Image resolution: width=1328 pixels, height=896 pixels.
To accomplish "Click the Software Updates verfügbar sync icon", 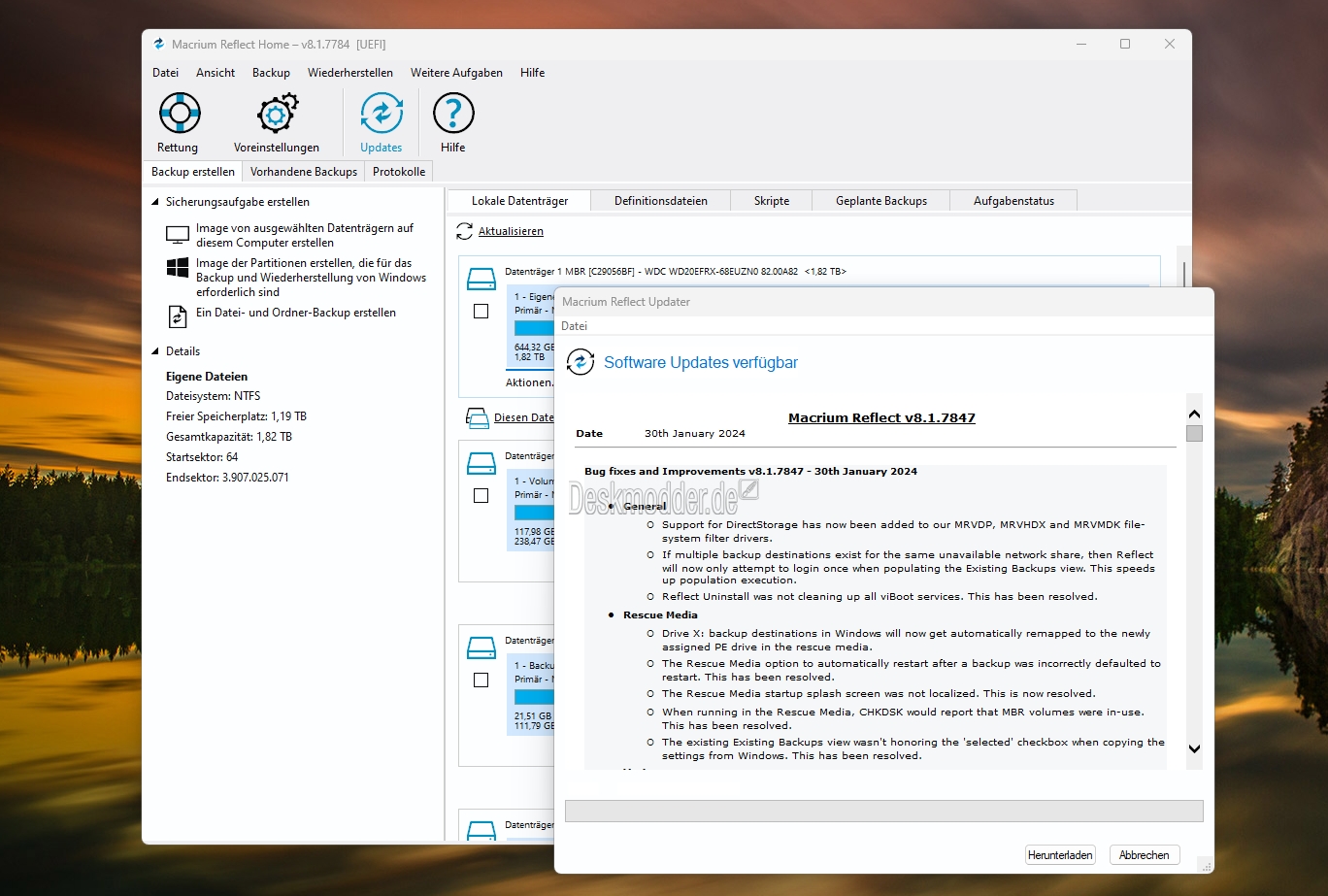I will [581, 362].
